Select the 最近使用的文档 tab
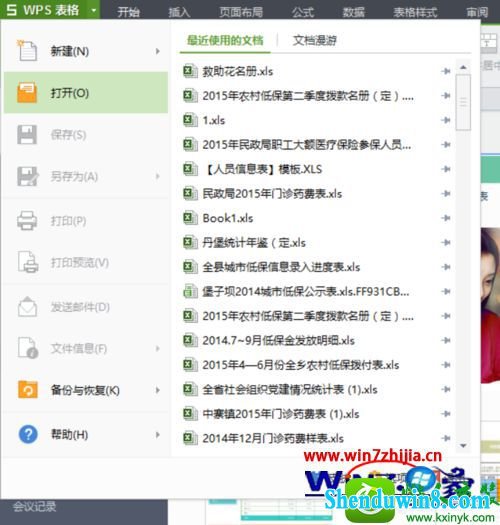Viewport: 500px width, 525px height. (x=225, y=41)
